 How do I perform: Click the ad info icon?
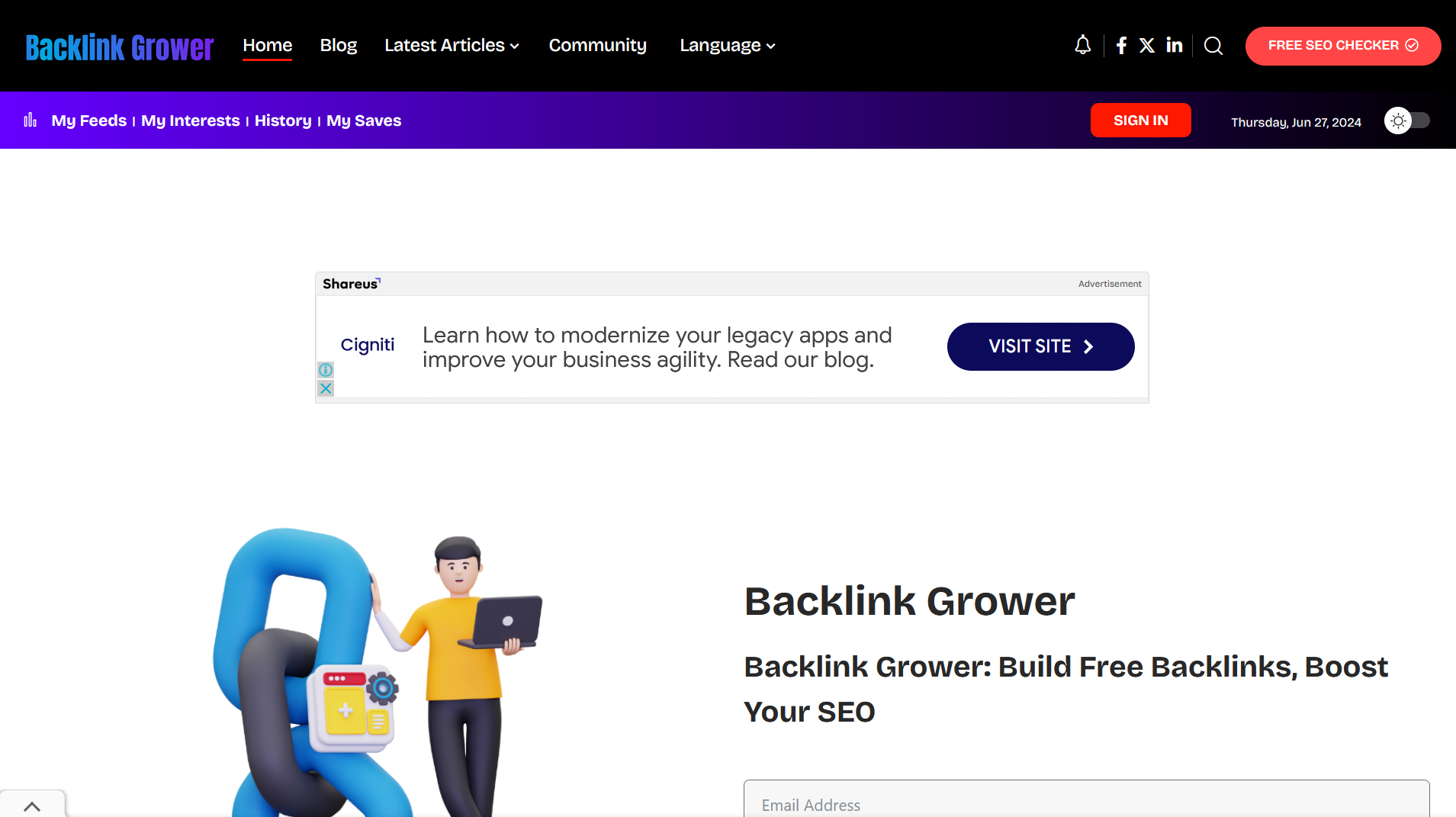[x=326, y=369]
